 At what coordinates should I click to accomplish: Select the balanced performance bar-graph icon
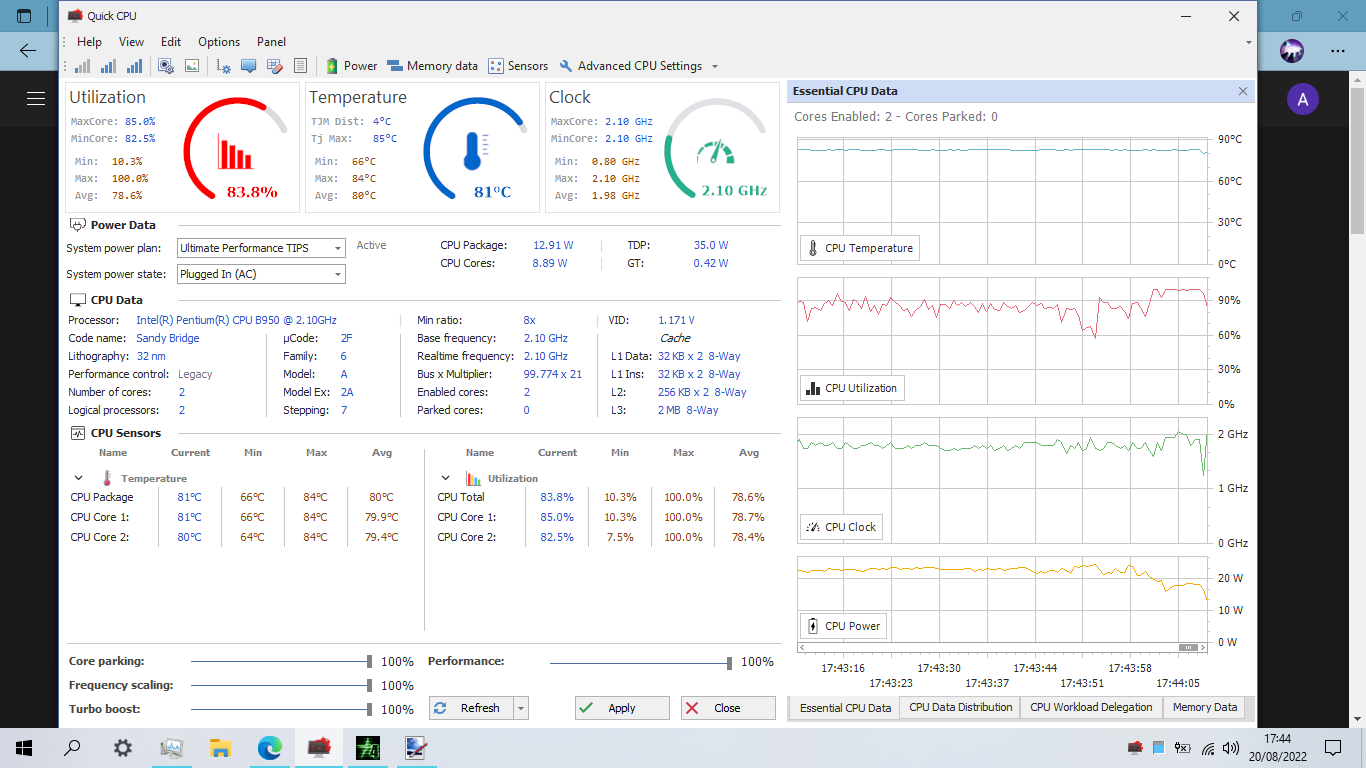108,66
